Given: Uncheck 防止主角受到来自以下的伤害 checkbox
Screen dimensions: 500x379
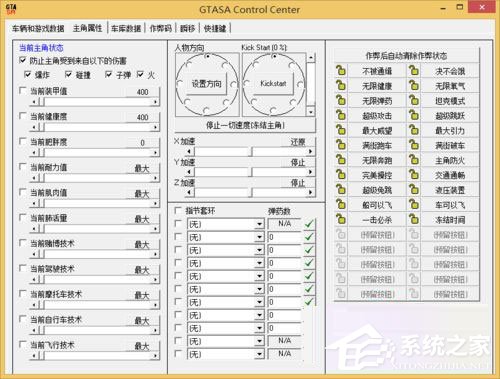Looking at the screenshot, I should 23,60.
